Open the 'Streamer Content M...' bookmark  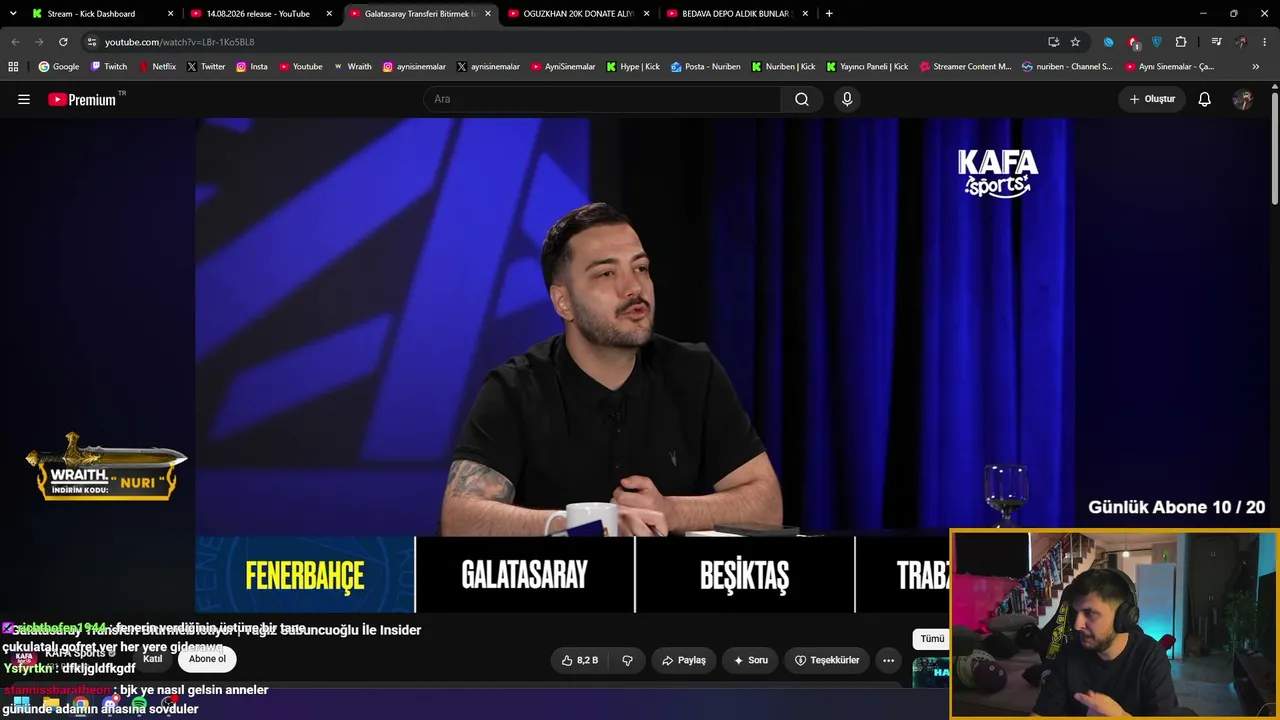tap(965, 67)
